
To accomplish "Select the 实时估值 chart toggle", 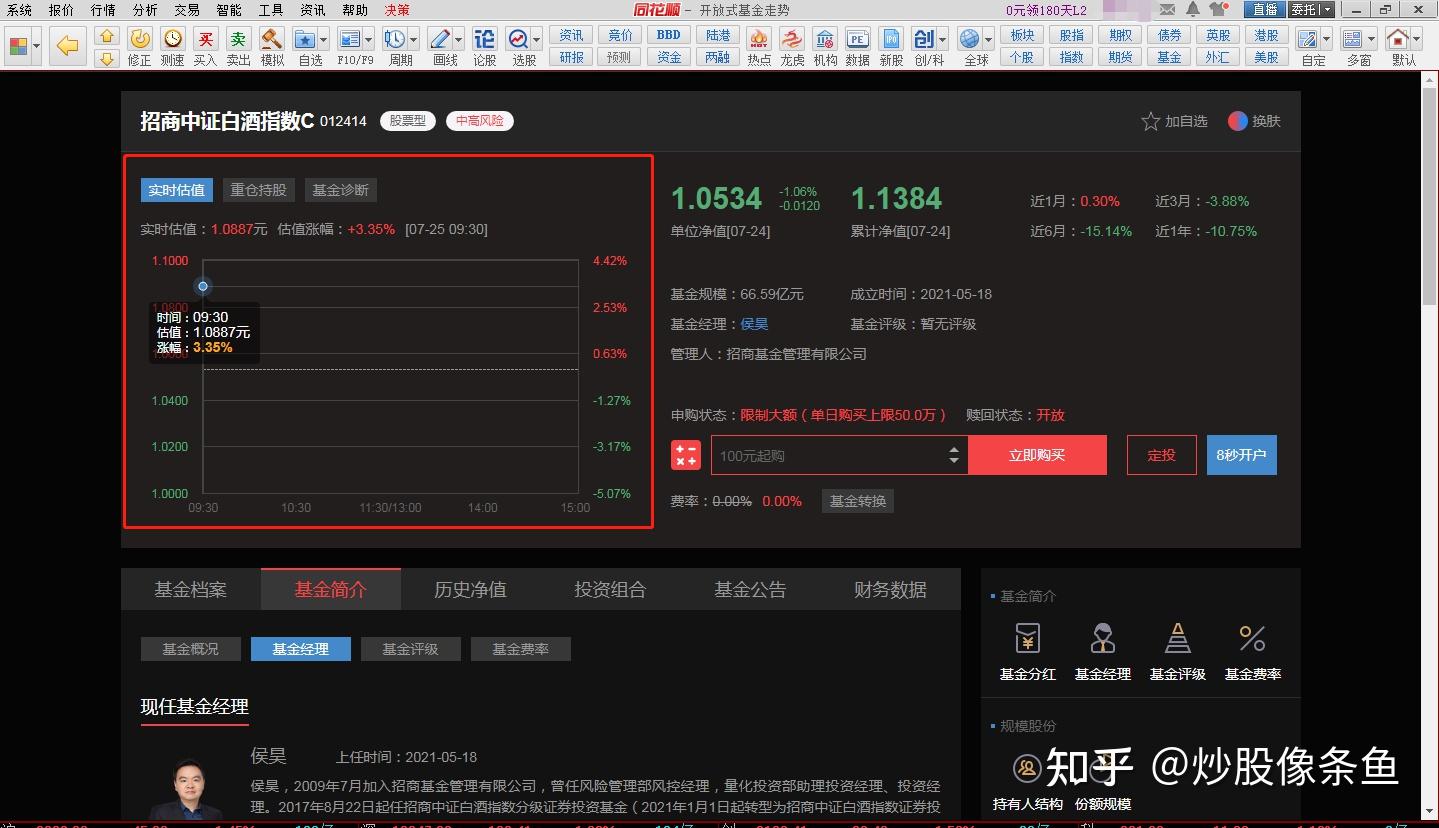I will coord(177,190).
